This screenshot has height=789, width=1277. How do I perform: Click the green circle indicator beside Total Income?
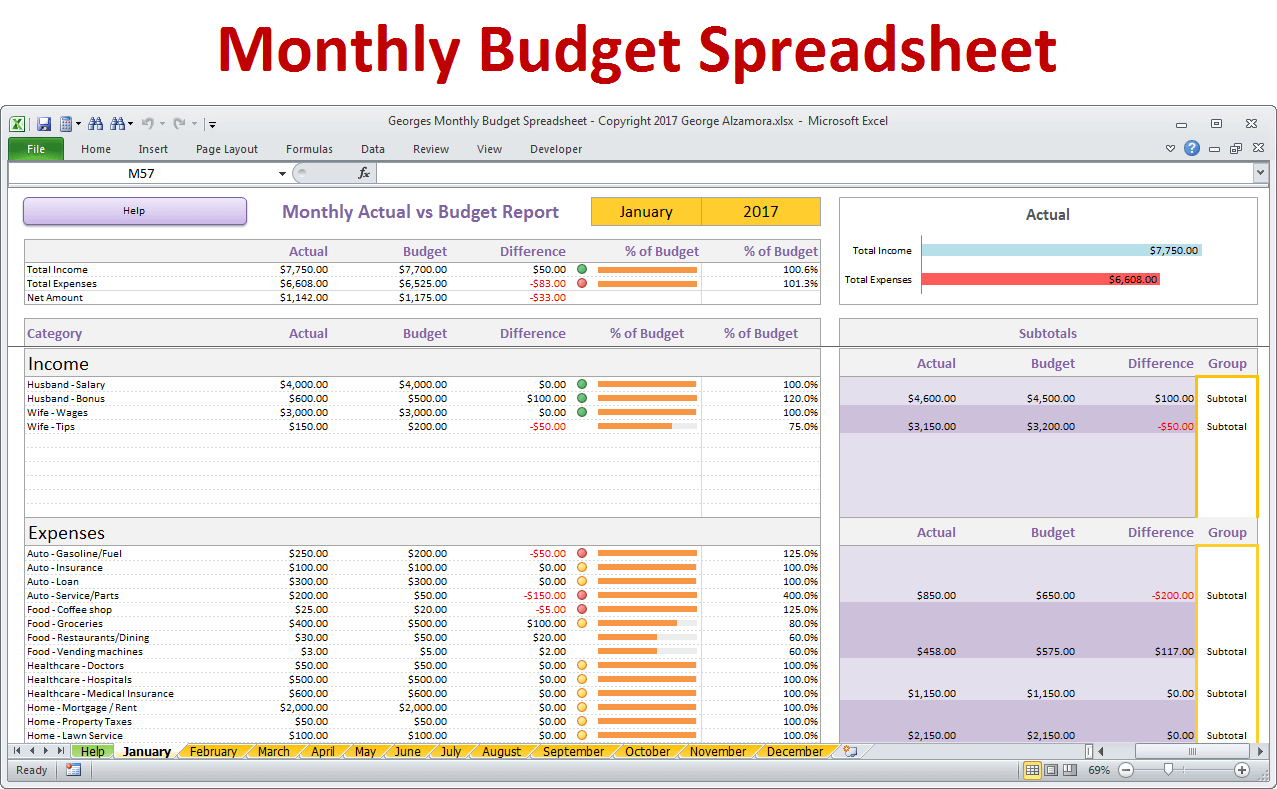click(581, 269)
